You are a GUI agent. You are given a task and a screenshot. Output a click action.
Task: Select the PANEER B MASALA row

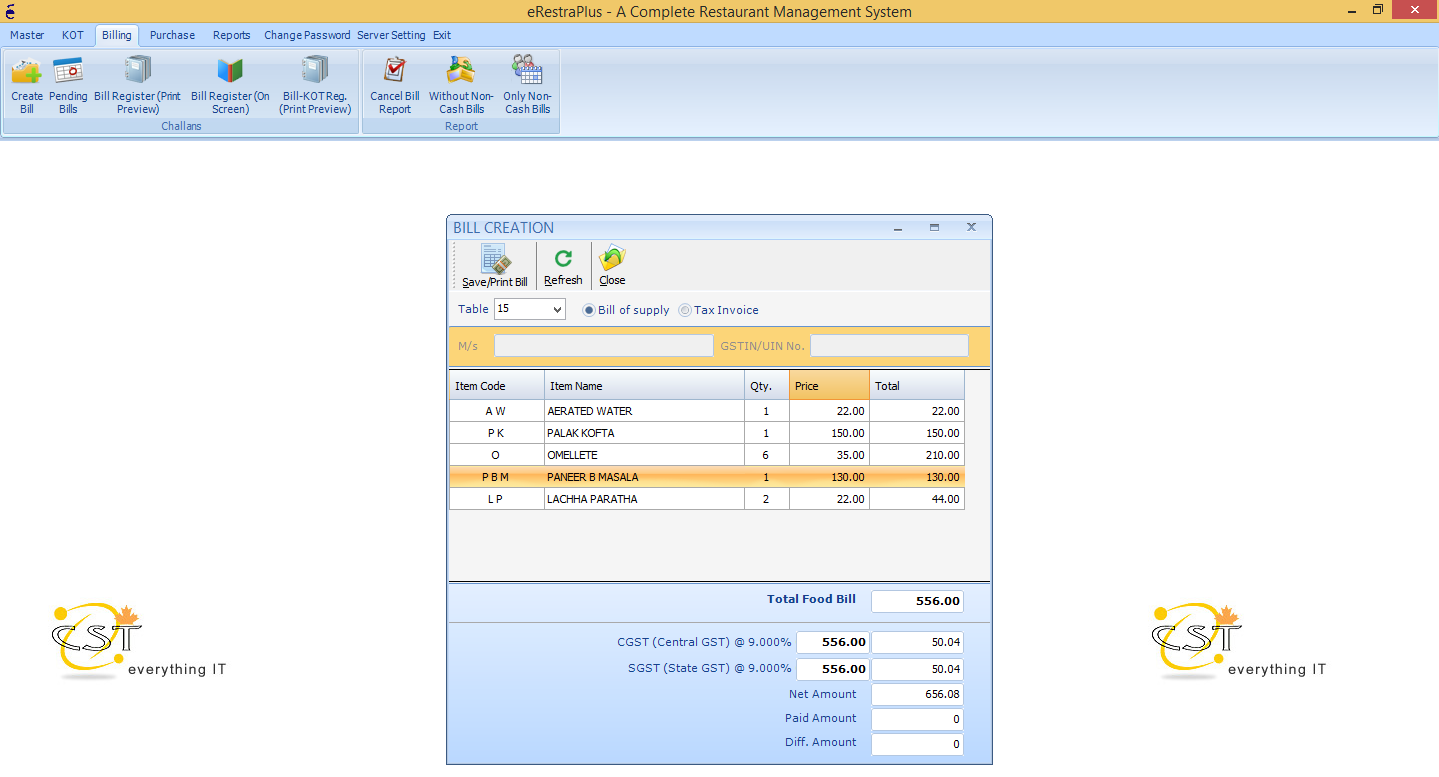pyautogui.click(x=707, y=477)
